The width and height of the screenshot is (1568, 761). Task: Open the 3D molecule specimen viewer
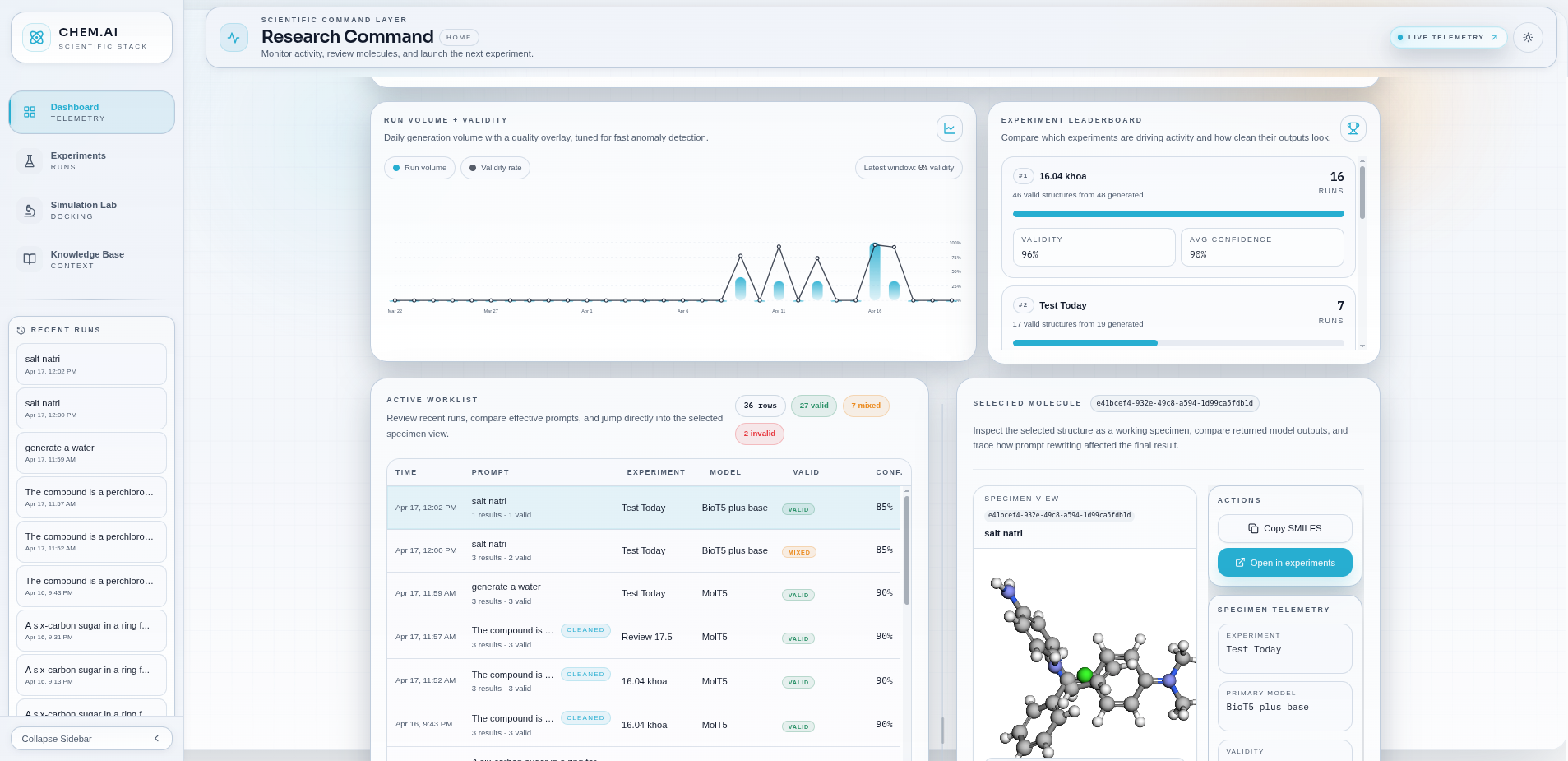click(1085, 654)
